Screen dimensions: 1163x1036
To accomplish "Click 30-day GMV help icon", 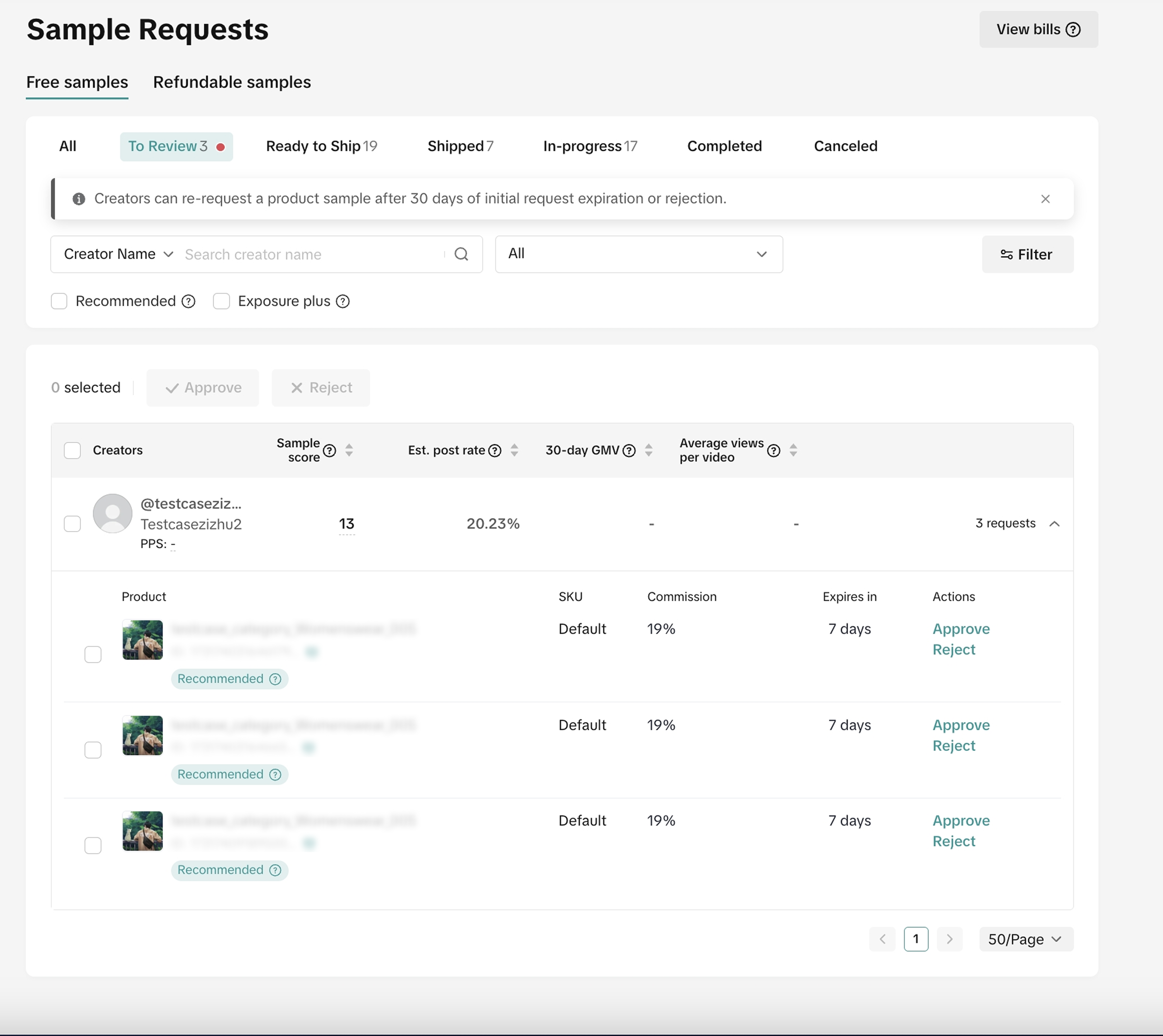I will pyautogui.click(x=629, y=451).
